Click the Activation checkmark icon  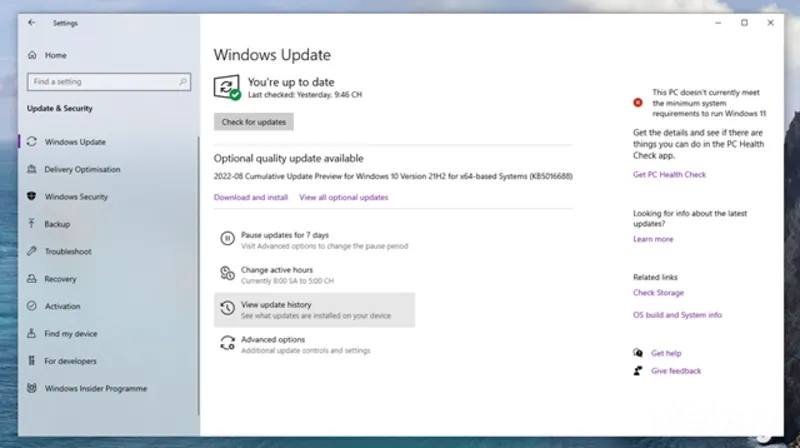coord(32,306)
